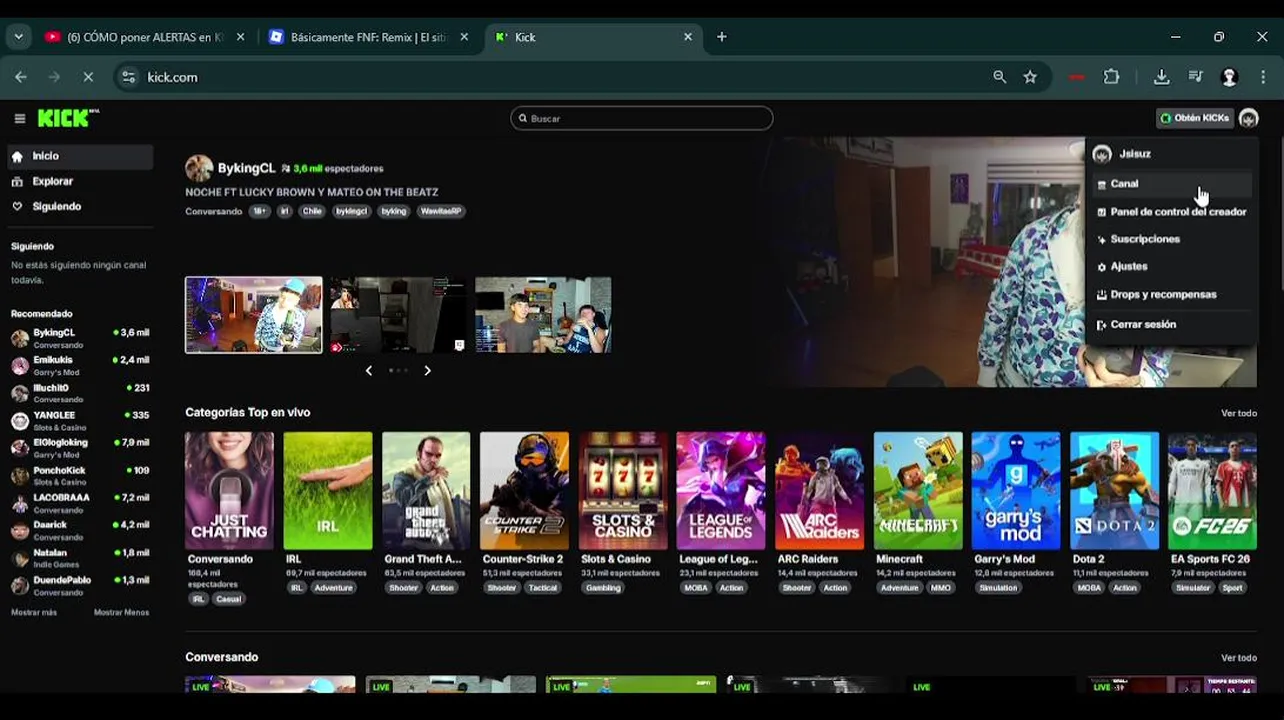Open League of Legends category card

[721, 491]
